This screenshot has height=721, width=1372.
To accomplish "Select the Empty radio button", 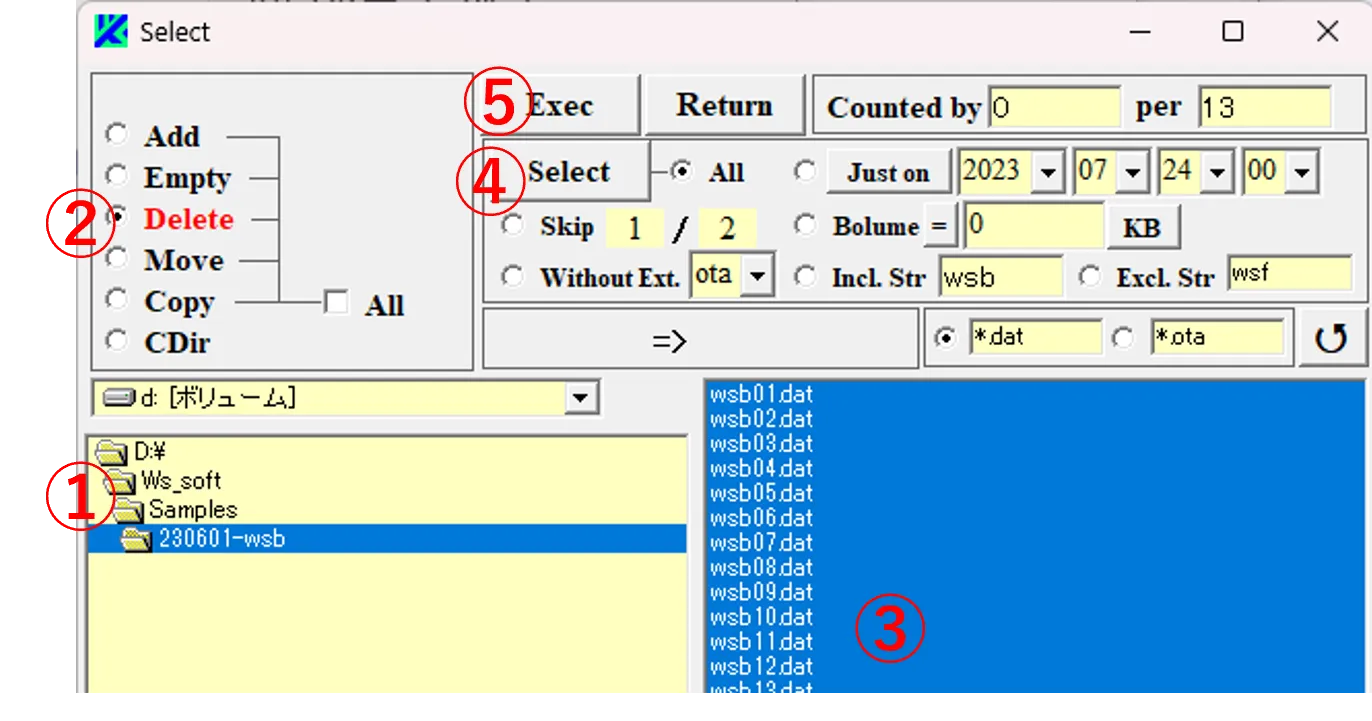I will (x=117, y=176).
